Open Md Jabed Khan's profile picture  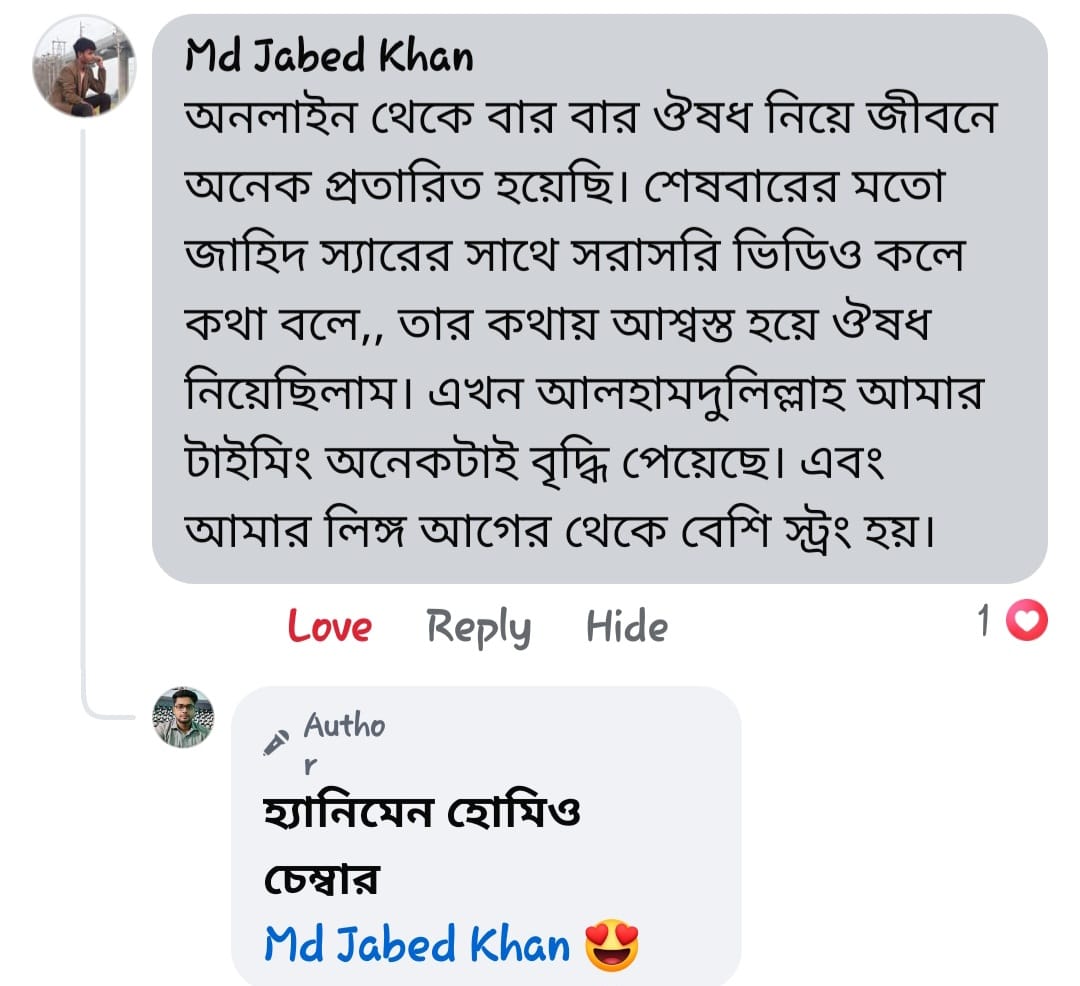(x=83, y=69)
